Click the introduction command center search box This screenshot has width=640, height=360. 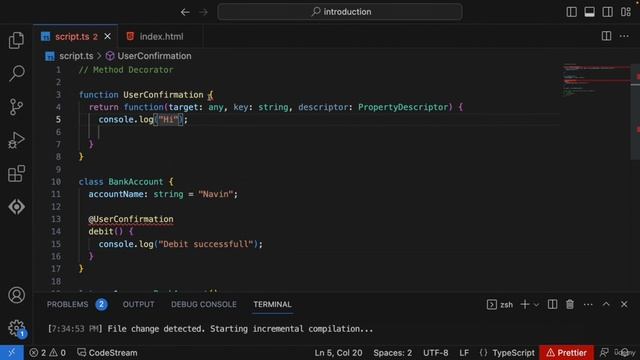(x=340, y=12)
